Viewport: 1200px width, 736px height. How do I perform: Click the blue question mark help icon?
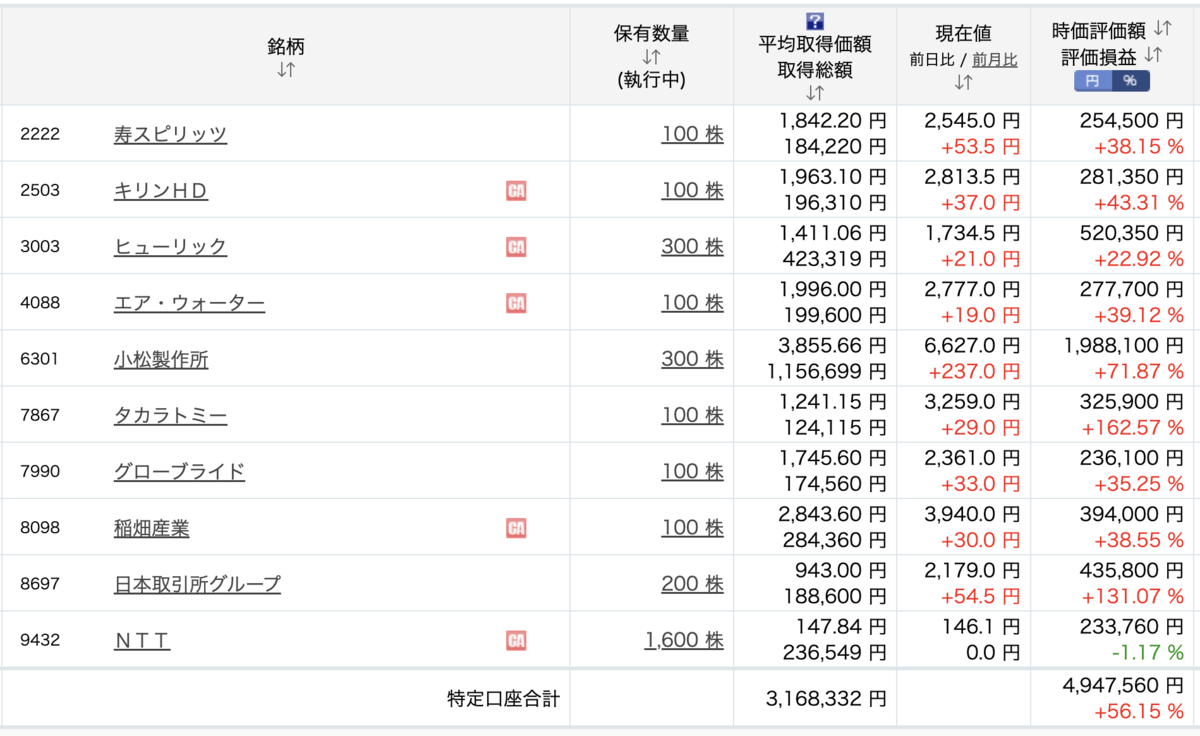(x=815, y=21)
